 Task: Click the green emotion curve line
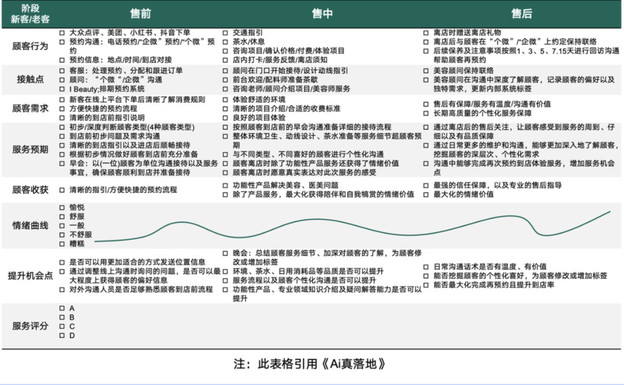[x=318, y=219]
